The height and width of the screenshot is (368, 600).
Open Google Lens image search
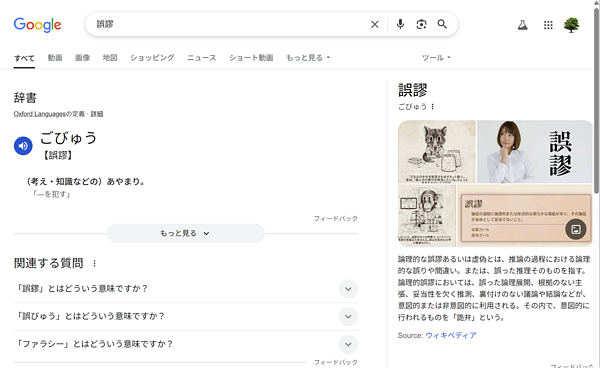(x=421, y=24)
